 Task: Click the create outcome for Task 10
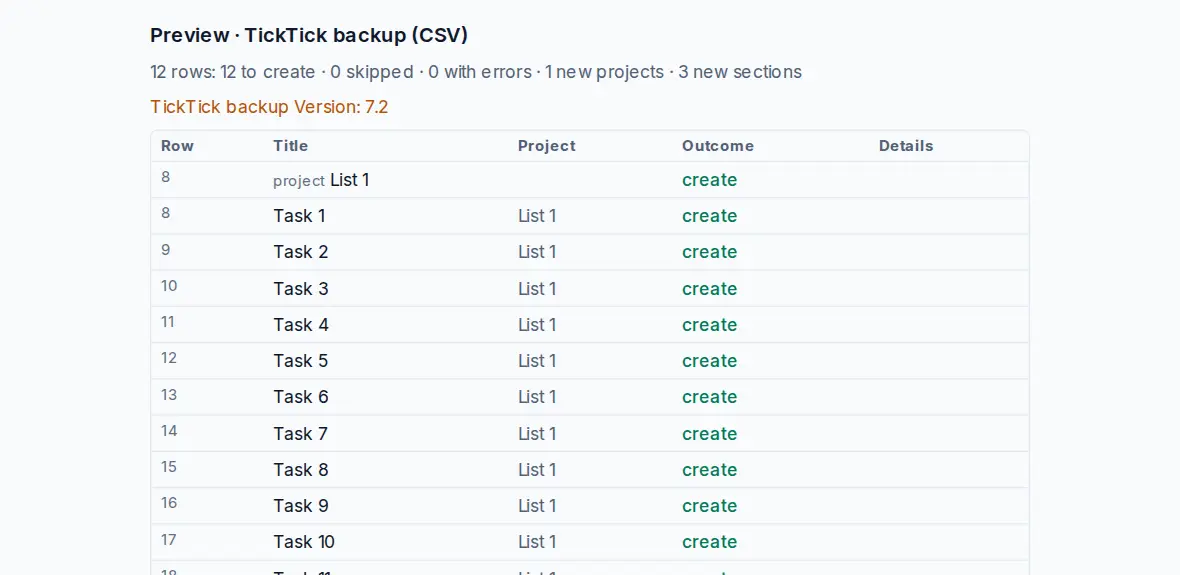710,543
